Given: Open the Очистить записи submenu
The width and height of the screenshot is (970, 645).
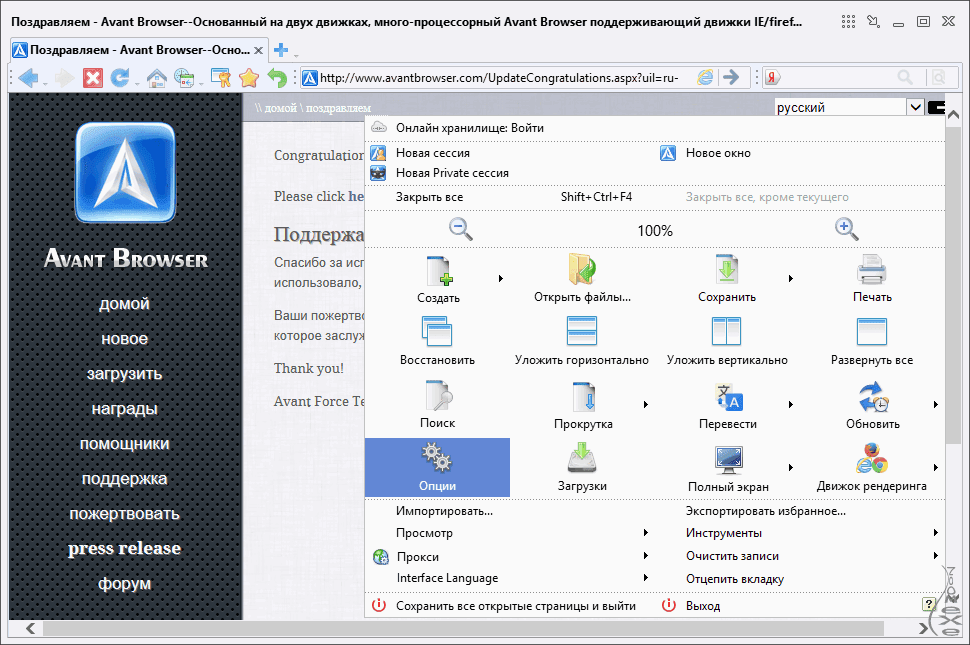Looking at the screenshot, I should [800, 556].
